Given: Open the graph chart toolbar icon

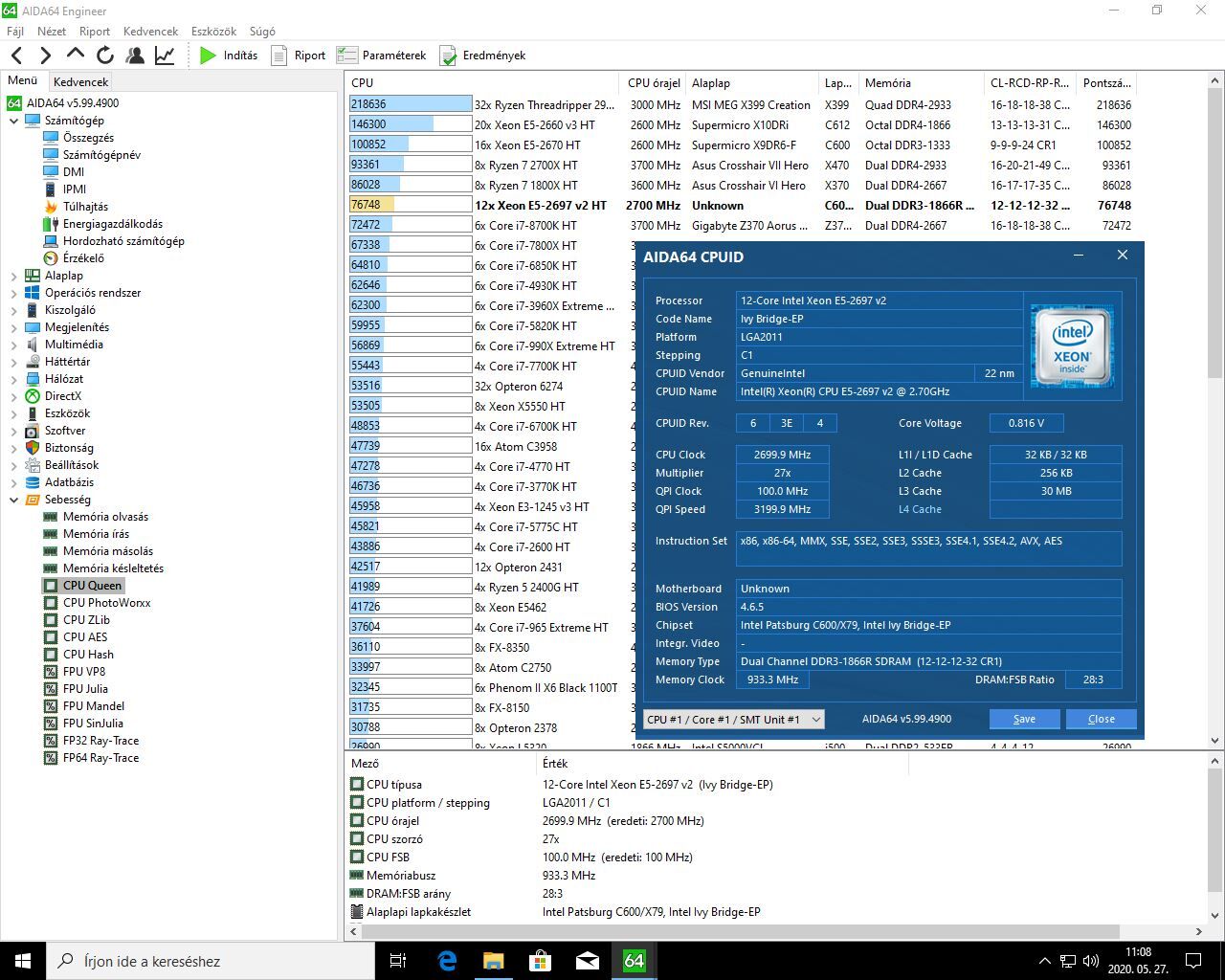Looking at the screenshot, I should [165, 56].
